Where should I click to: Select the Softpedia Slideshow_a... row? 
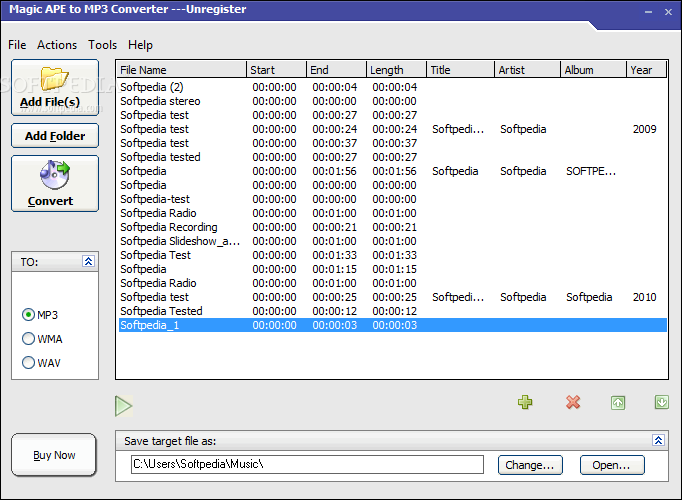point(392,241)
